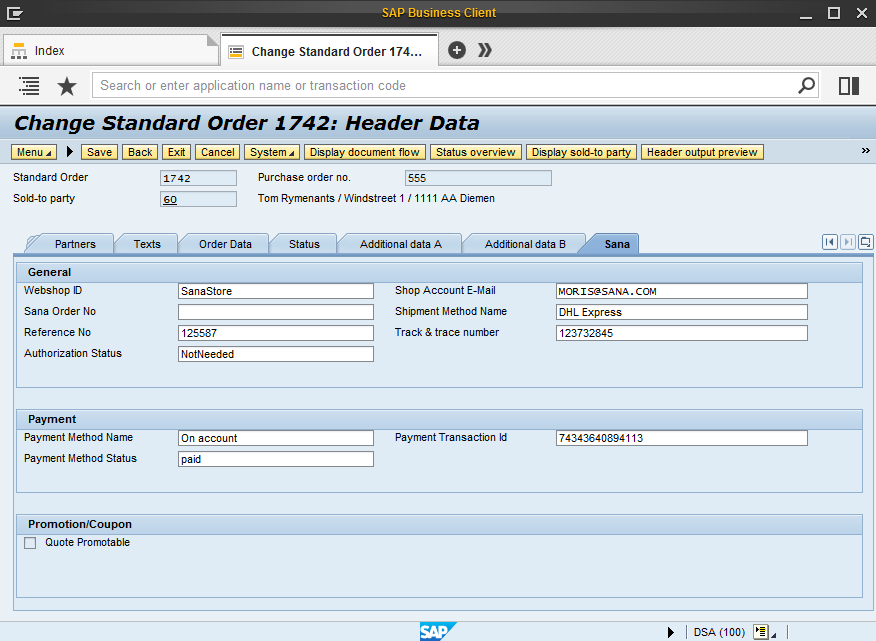Screen dimensions: 876x641
Task: Click the Track & trace number field
Action: point(681,332)
